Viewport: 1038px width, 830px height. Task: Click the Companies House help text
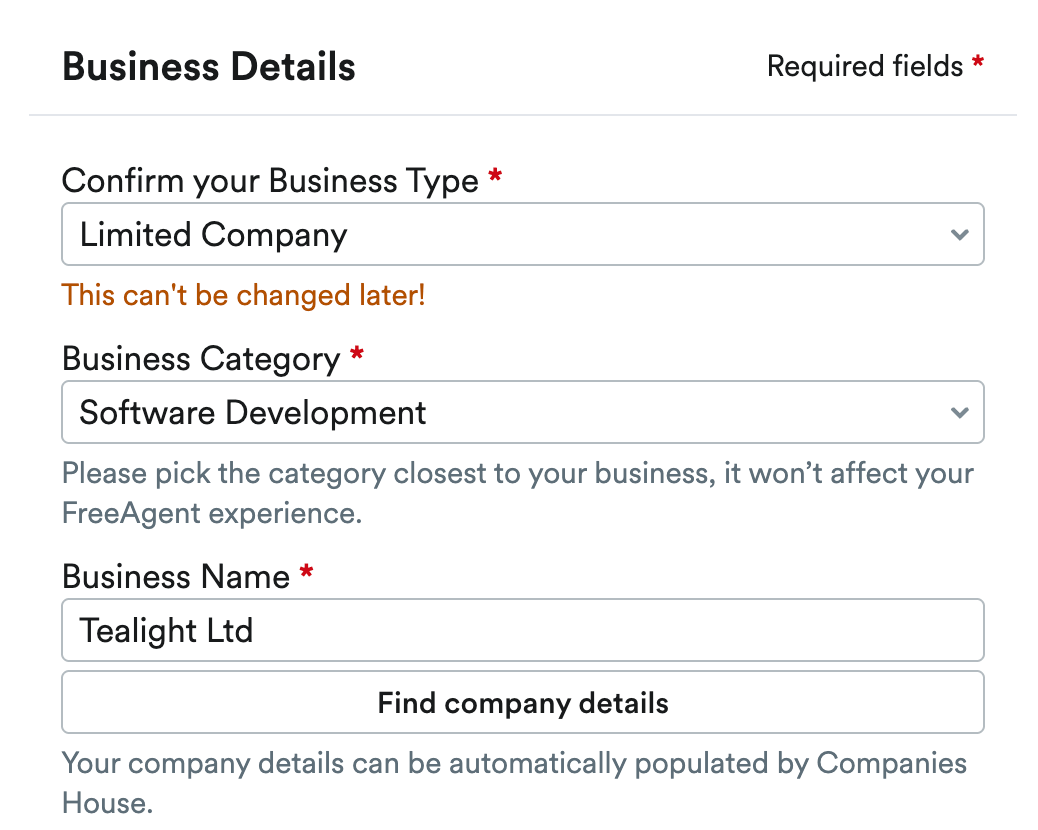(x=514, y=782)
